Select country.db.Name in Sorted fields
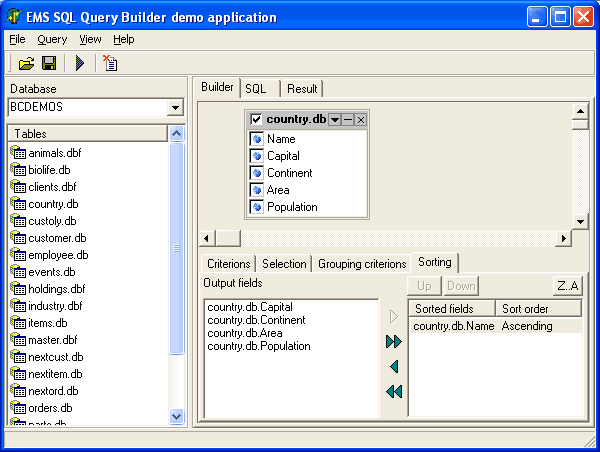The height and width of the screenshot is (452, 600). pos(454,326)
